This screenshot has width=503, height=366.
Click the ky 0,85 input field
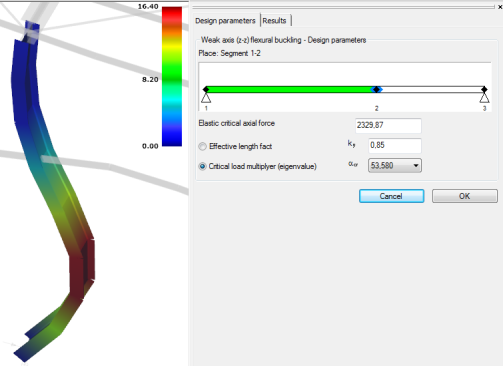(x=395, y=146)
